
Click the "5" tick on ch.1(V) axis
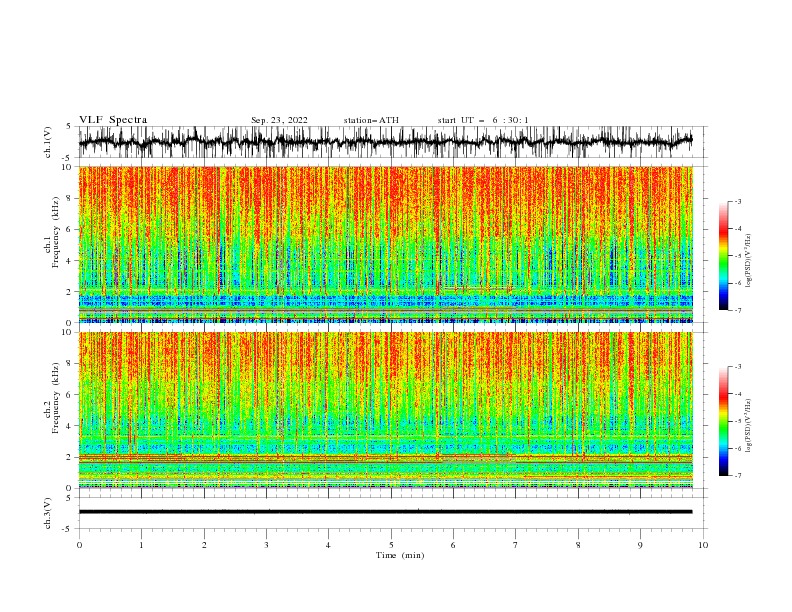[x=69, y=126]
